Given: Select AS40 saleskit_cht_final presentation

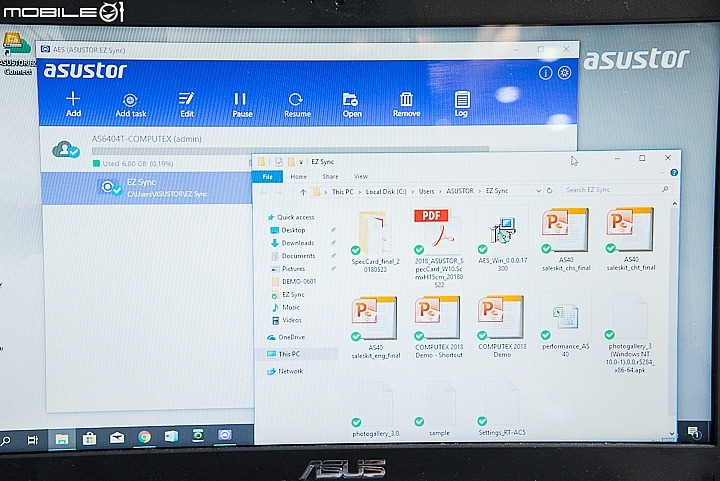Looking at the screenshot, I should (x=630, y=239).
